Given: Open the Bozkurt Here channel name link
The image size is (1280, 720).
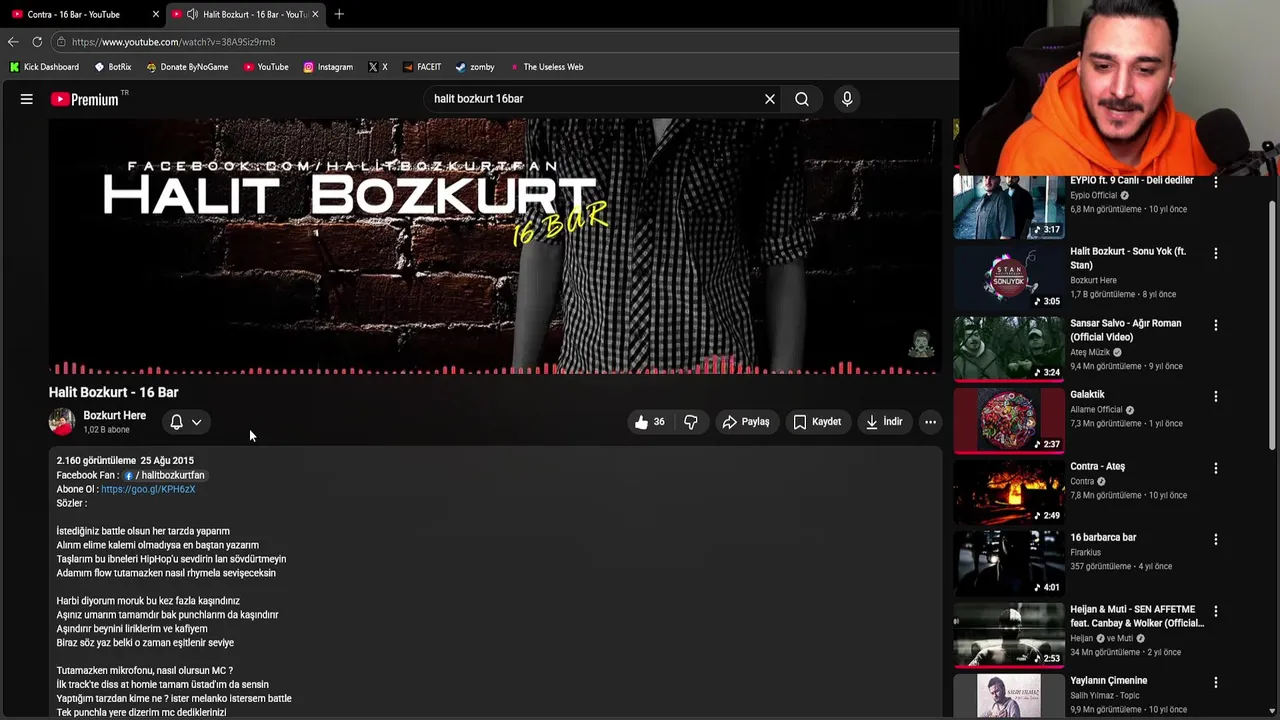Looking at the screenshot, I should [114, 415].
